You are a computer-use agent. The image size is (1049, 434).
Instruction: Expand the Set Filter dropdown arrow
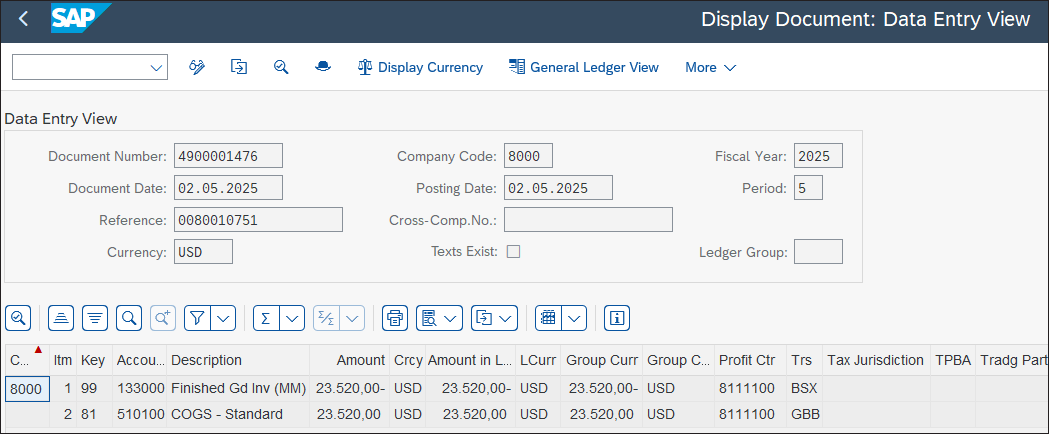tap(224, 318)
